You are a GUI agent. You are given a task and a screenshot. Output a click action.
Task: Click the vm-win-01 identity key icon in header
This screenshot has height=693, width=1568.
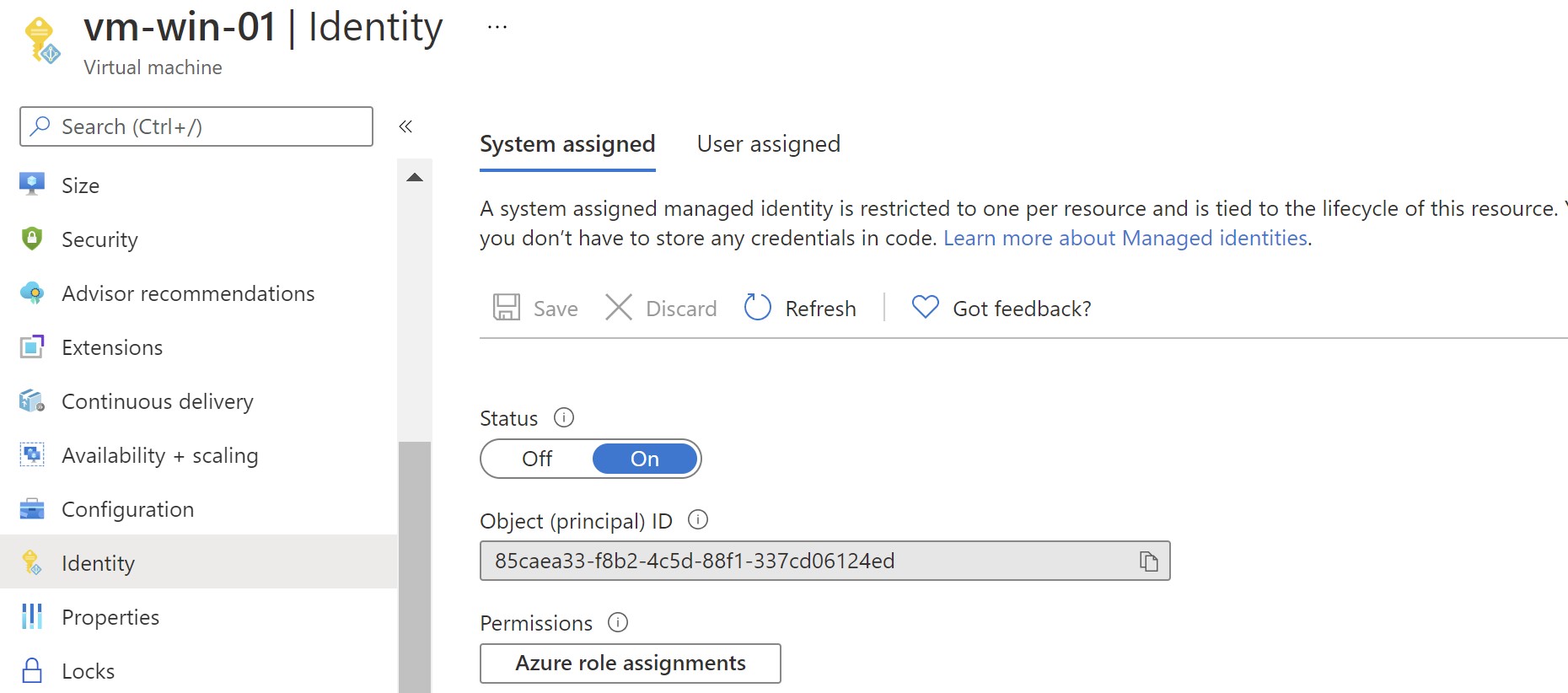click(42, 41)
